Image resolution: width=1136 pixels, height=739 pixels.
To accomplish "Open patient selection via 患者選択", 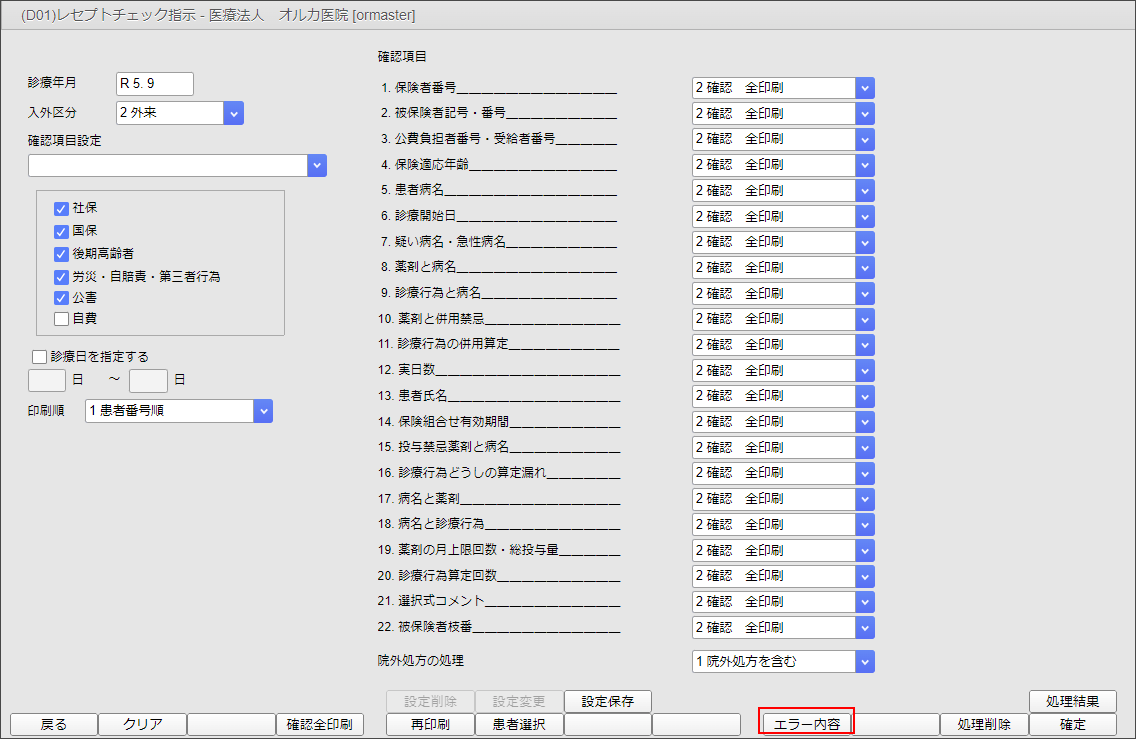I will pos(519,725).
